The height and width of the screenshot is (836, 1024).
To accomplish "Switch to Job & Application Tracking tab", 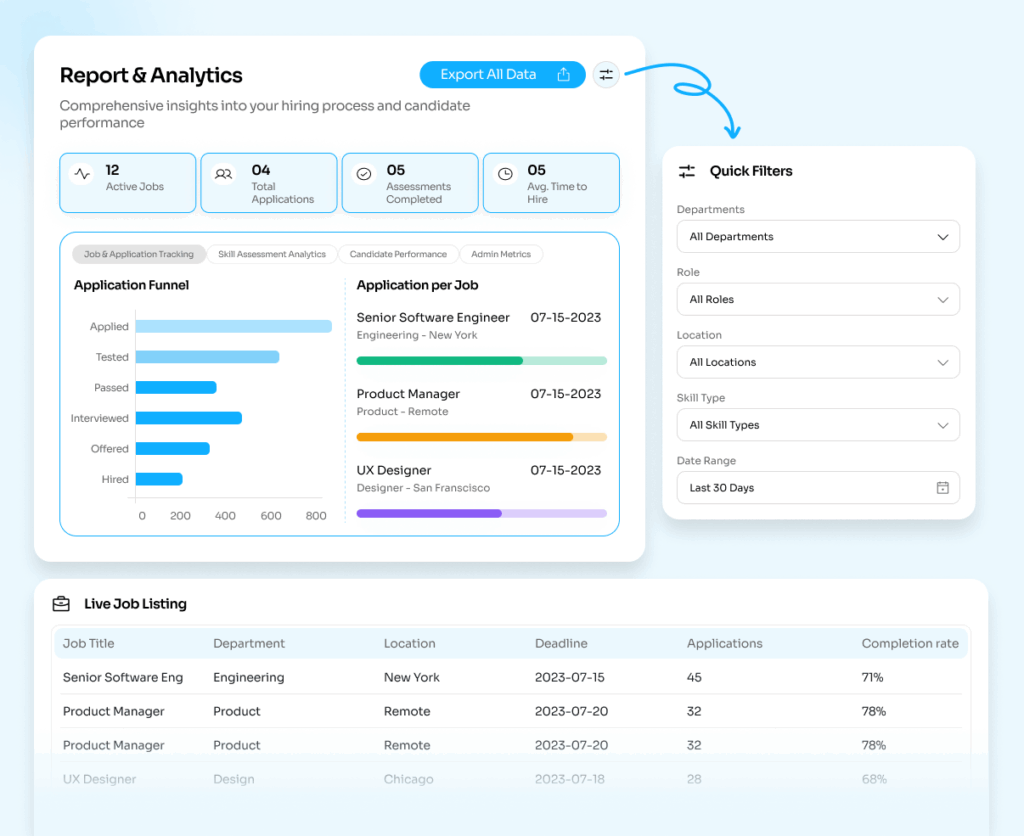I will click(139, 254).
